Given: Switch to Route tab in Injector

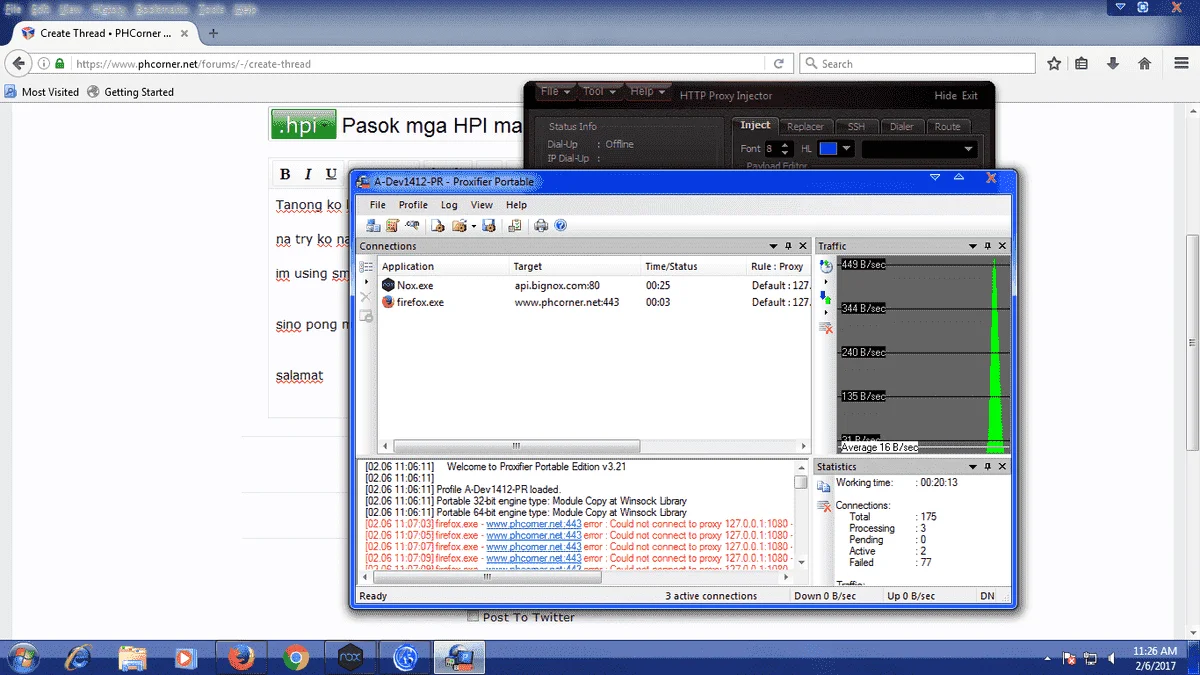Looking at the screenshot, I should (x=947, y=127).
